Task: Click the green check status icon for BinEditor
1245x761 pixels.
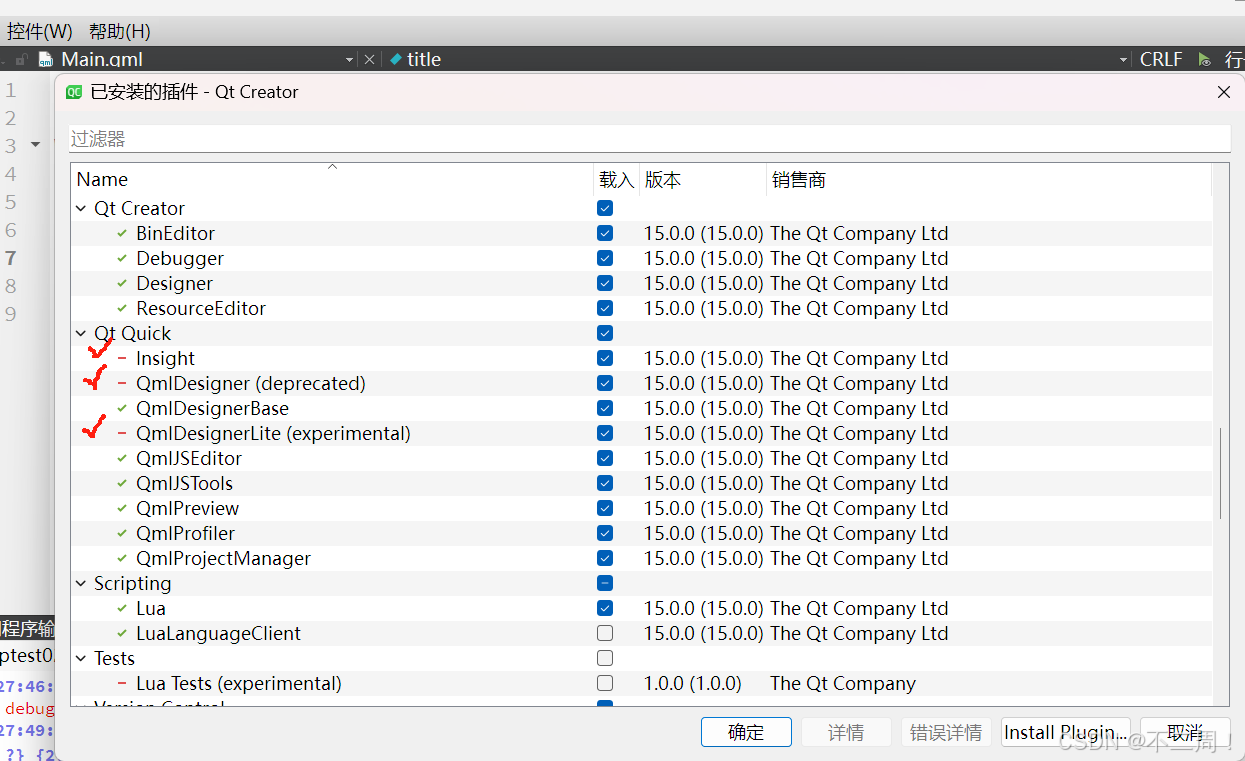Action: click(122, 233)
